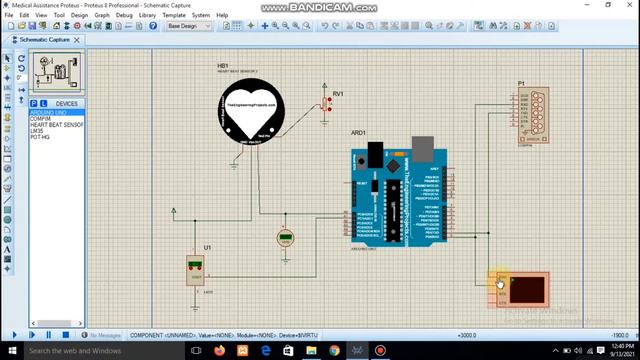Click the L library button

[43, 104]
